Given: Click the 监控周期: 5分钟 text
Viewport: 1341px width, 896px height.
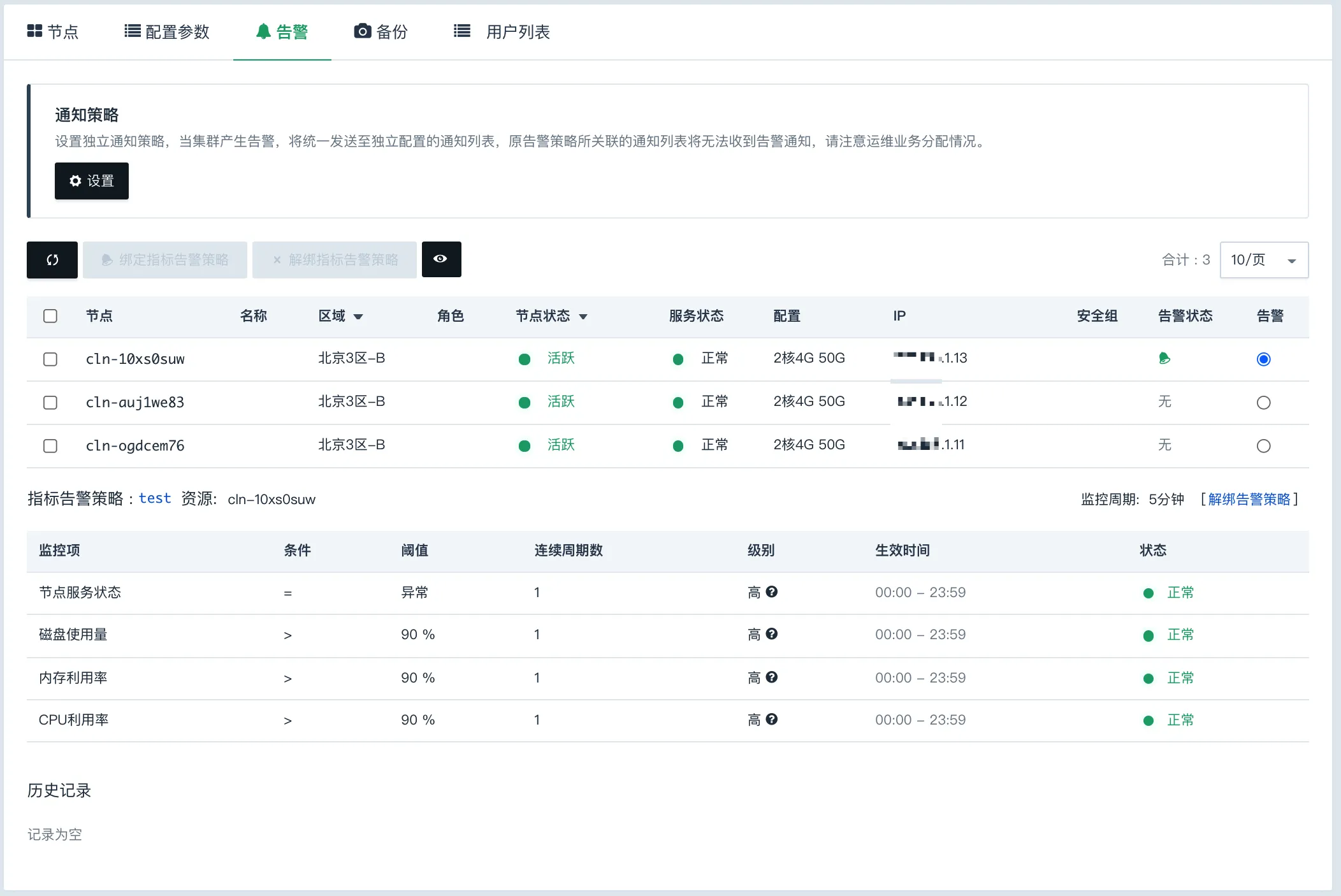Looking at the screenshot, I should (x=1133, y=499).
